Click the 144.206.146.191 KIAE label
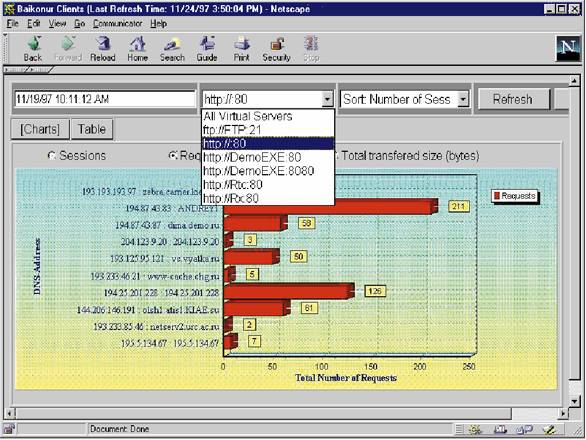The image size is (586, 440). (x=148, y=310)
